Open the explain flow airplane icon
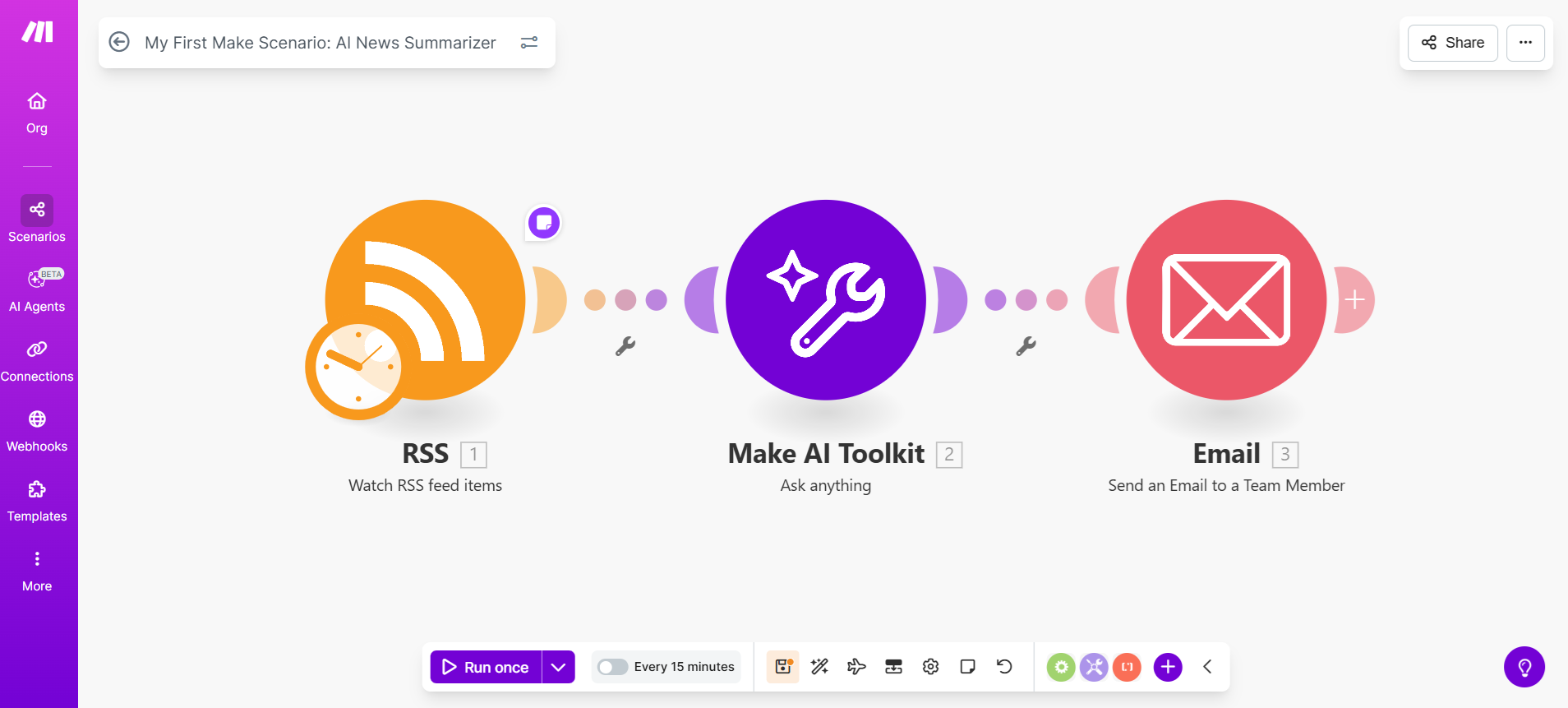 856,667
